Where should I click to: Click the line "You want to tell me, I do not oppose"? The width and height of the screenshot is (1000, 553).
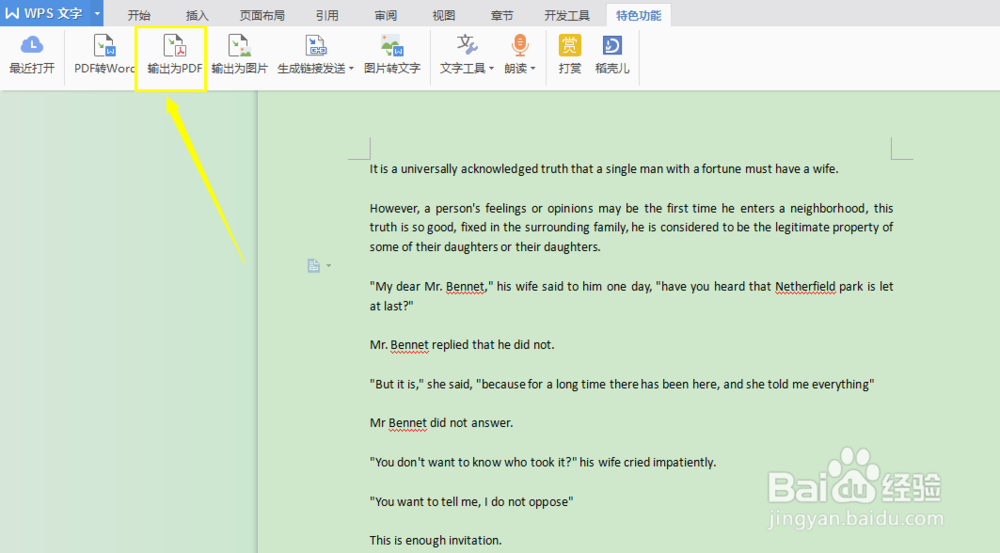click(x=471, y=501)
